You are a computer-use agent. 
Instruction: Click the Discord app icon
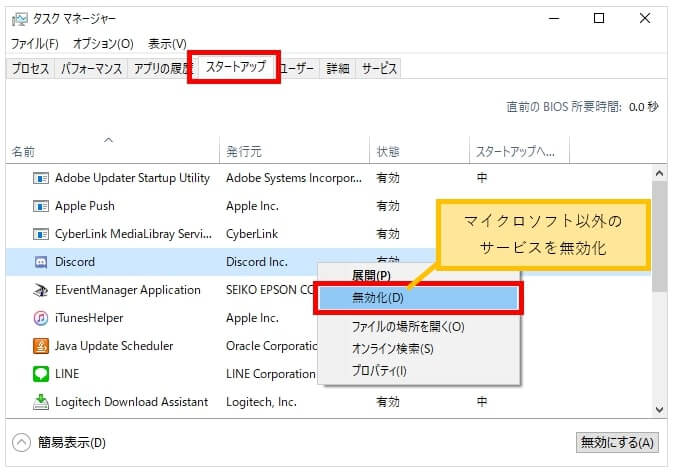click(41, 262)
